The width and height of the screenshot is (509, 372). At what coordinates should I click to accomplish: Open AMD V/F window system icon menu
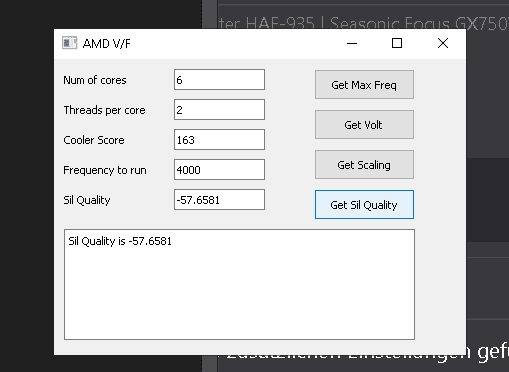tap(69, 43)
